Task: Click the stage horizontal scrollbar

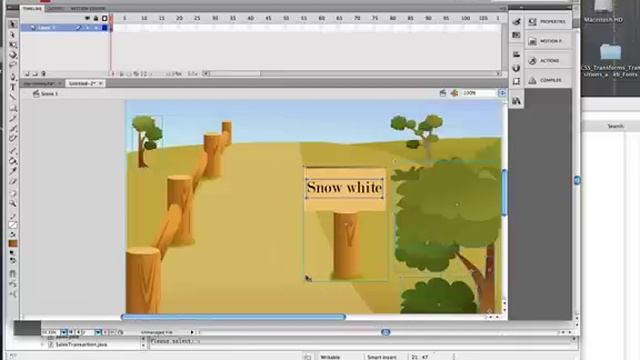Action: 233,317
